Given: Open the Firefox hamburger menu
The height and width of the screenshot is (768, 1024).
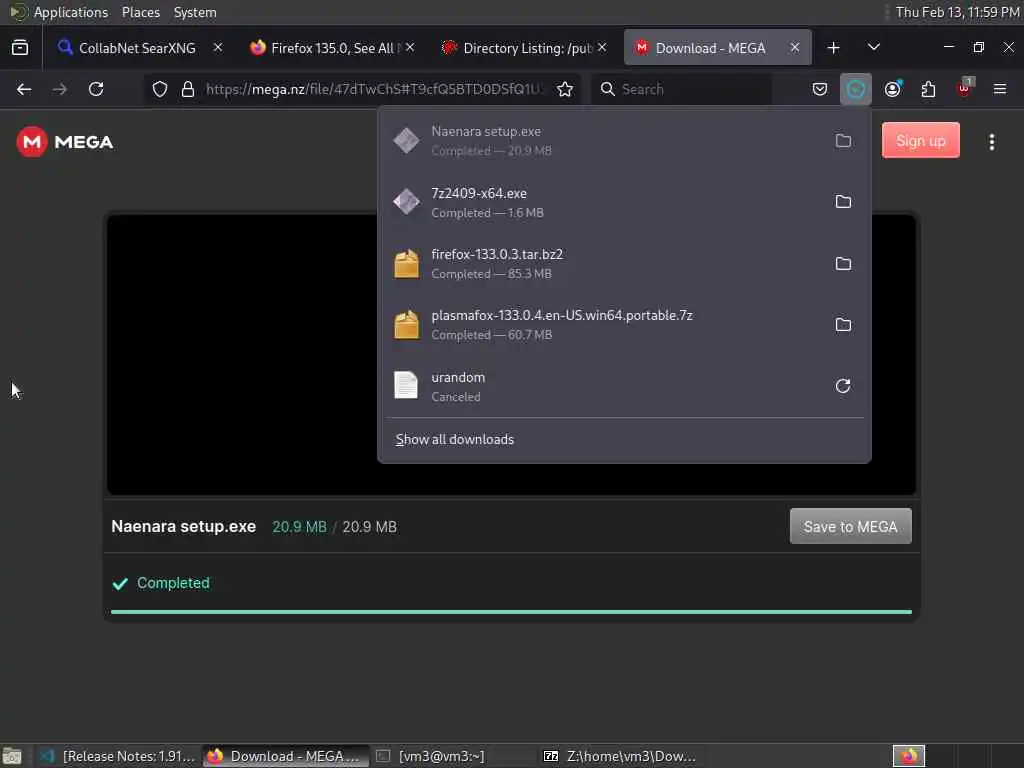Looking at the screenshot, I should tap(1000, 89).
